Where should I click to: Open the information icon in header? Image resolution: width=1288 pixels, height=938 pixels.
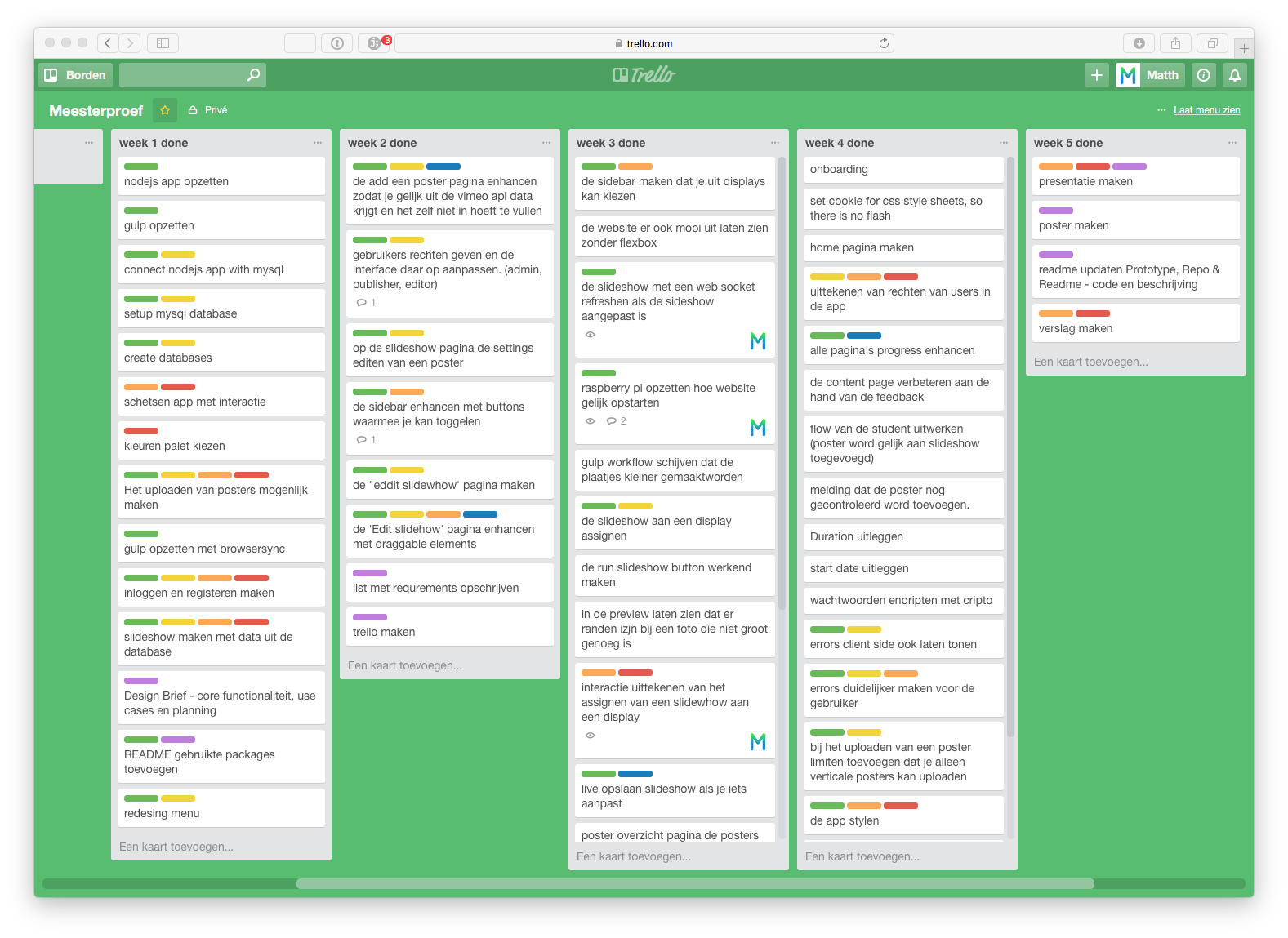point(1204,75)
